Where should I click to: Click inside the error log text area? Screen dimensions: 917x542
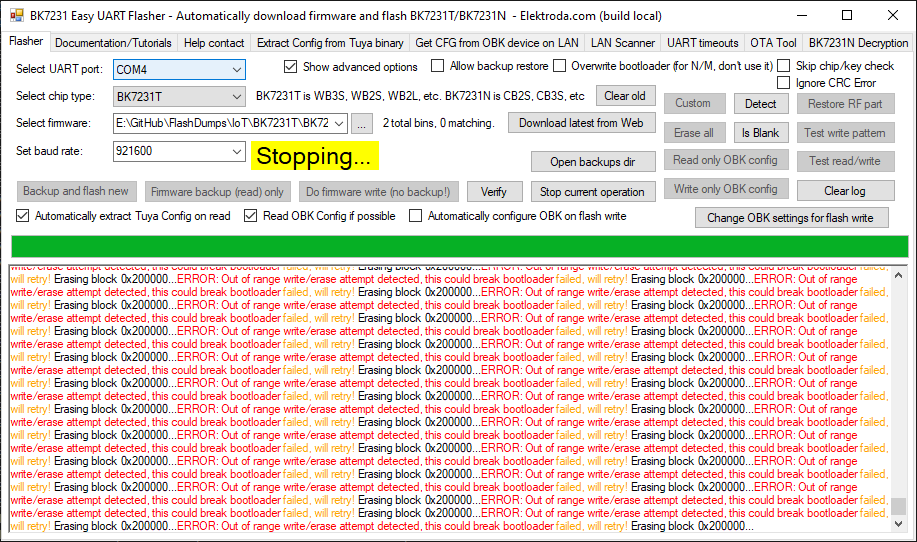pyautogui.click(x=450, y=398)
